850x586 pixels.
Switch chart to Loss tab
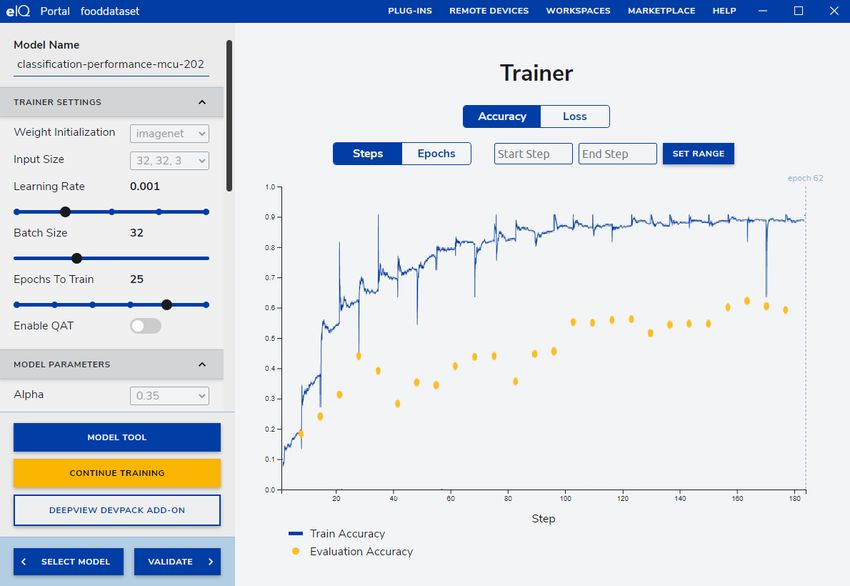coord(575,117)
